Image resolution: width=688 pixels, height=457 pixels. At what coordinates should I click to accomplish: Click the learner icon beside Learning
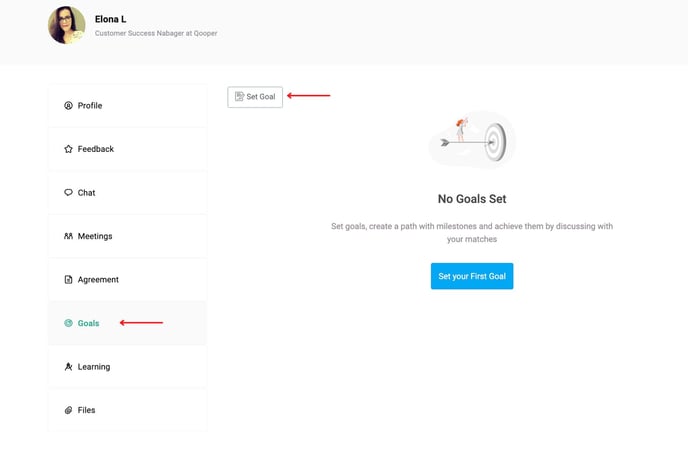click(x=68, y=367)
